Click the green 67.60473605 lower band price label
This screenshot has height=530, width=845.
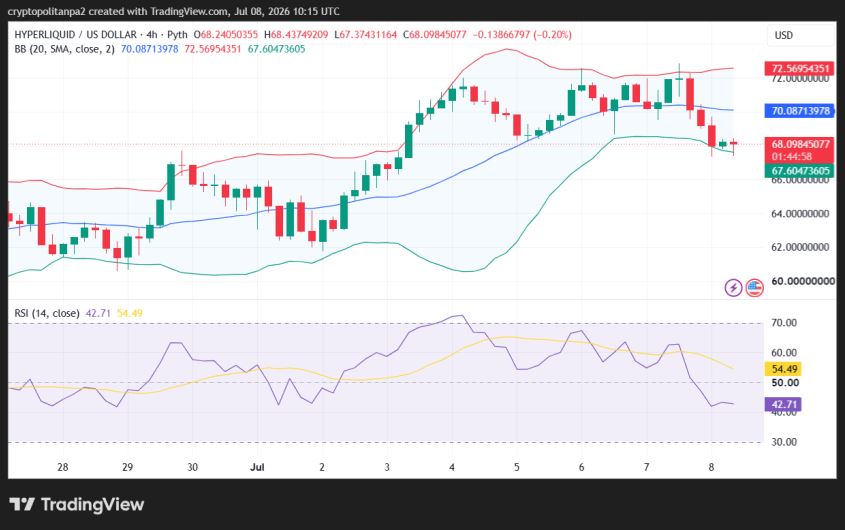[x=800, y=171]
